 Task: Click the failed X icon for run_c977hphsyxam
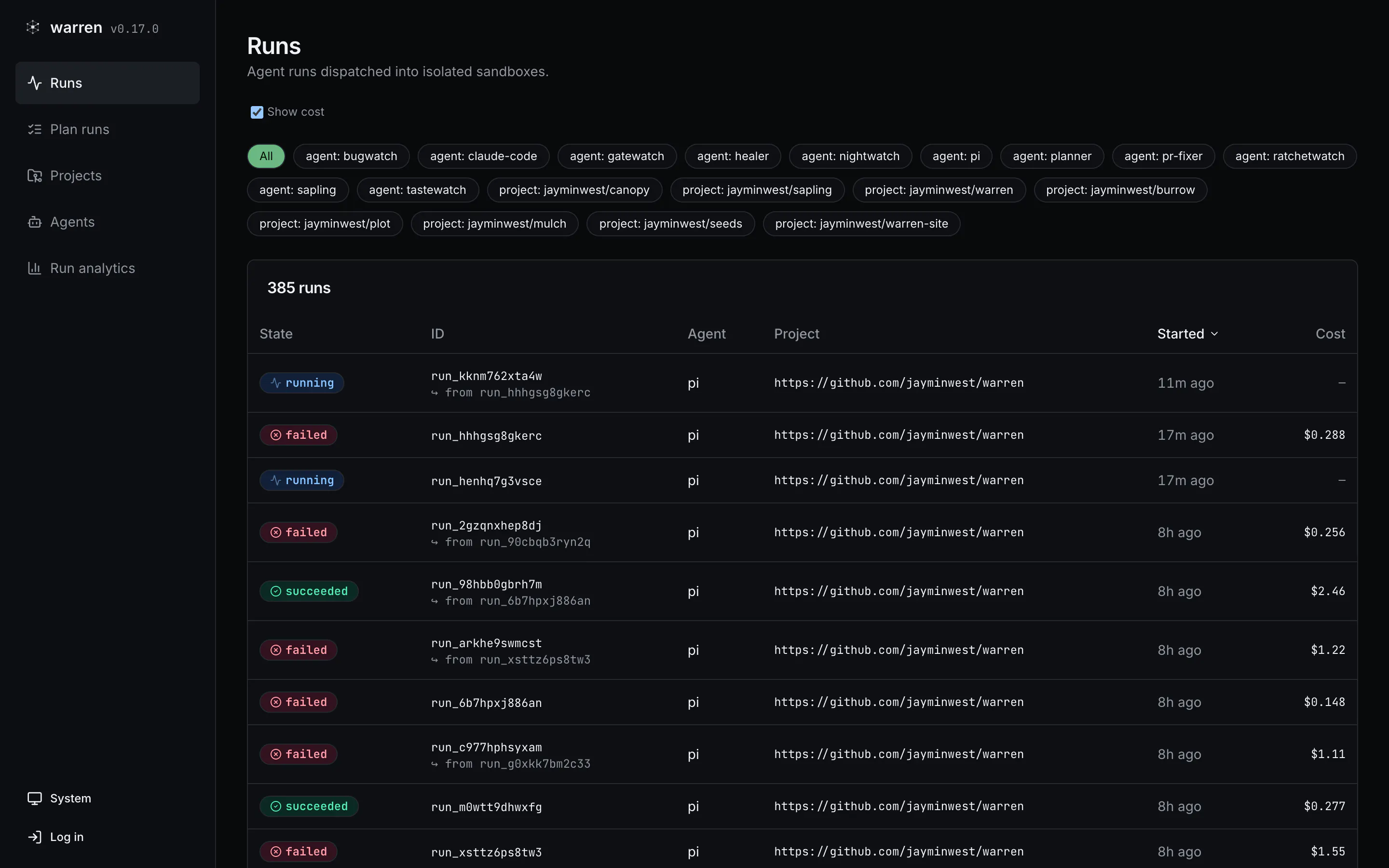coord(276,754)
